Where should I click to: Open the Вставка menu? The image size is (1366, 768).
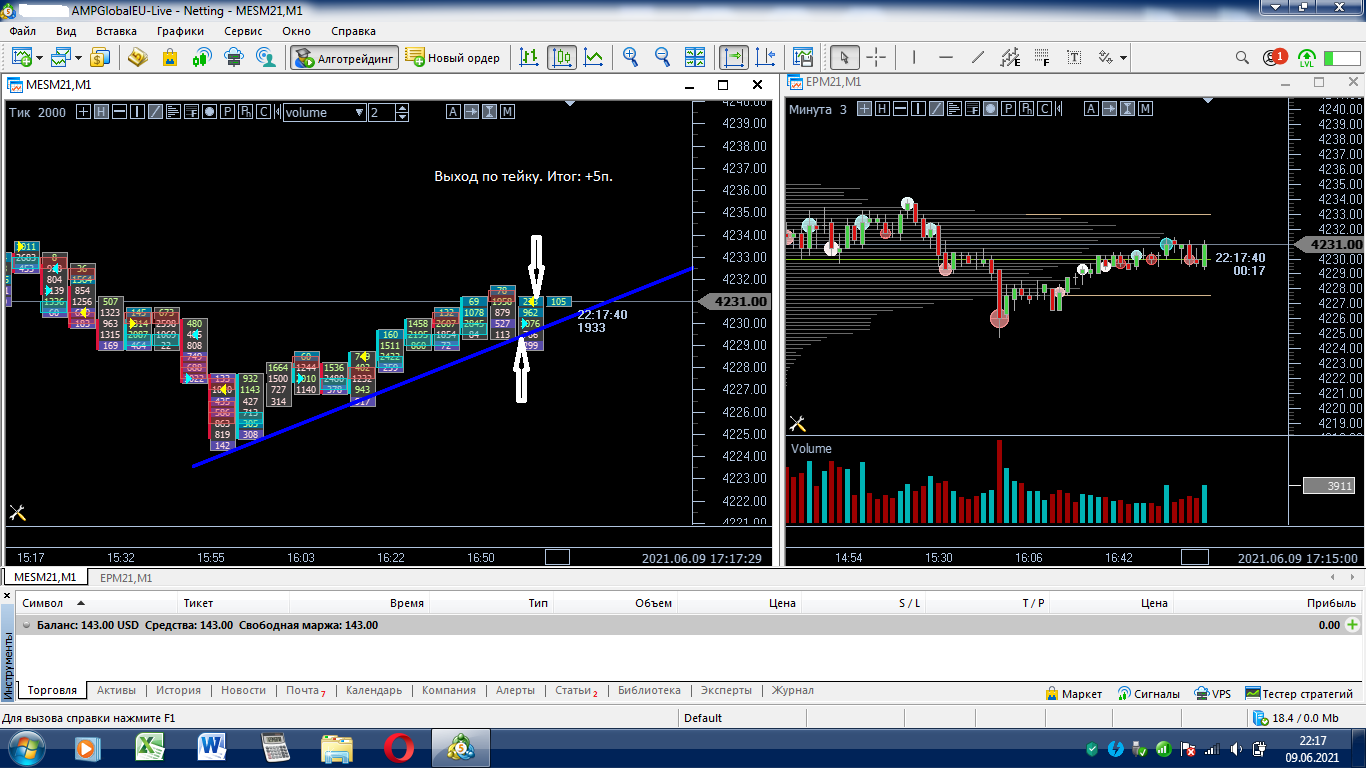pyautogui.click(x=116, y=31)
